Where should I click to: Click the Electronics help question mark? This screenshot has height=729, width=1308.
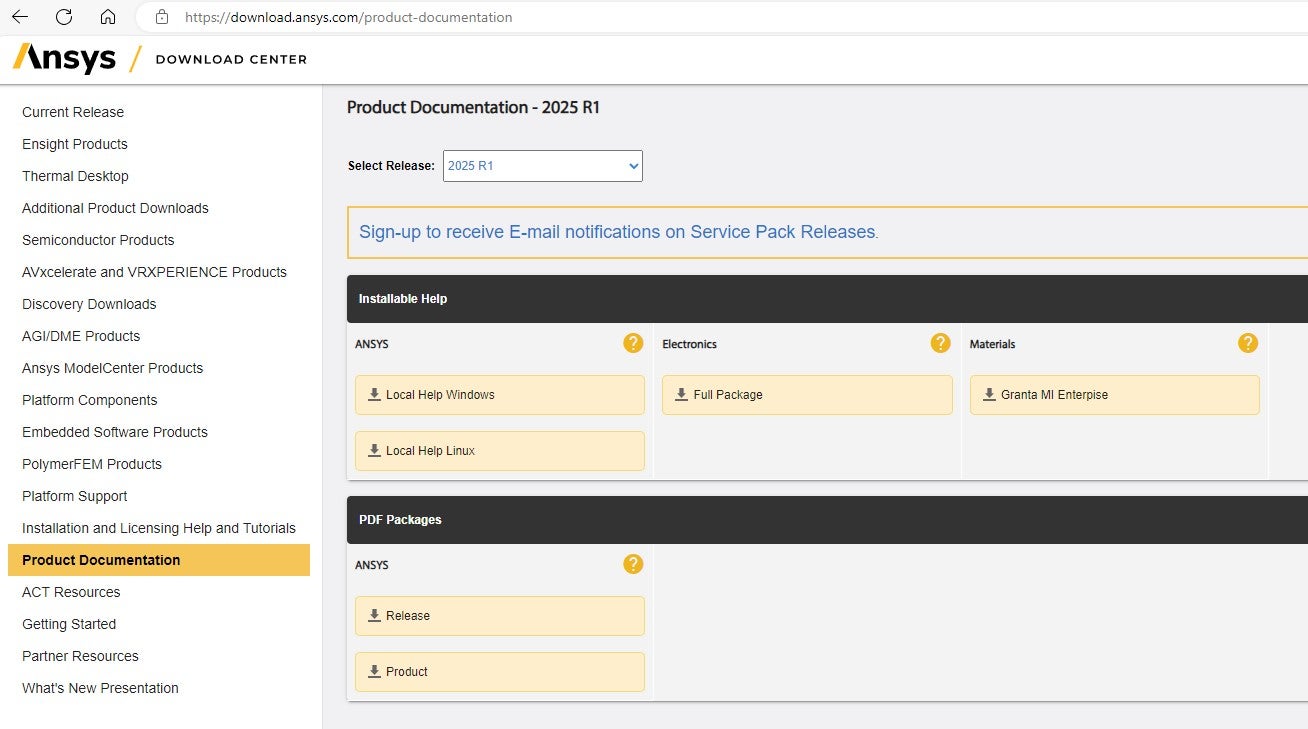click(x=940, y=343)
